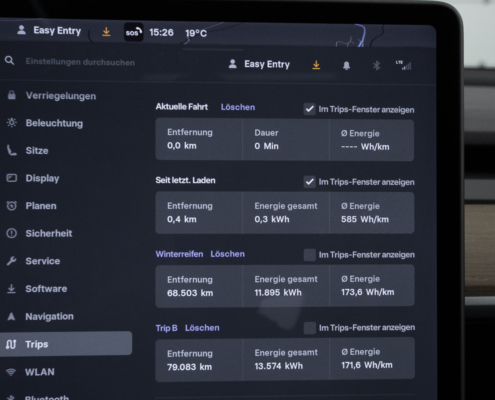
Task: Select the Software menu item
Action: tap(46, 289)
